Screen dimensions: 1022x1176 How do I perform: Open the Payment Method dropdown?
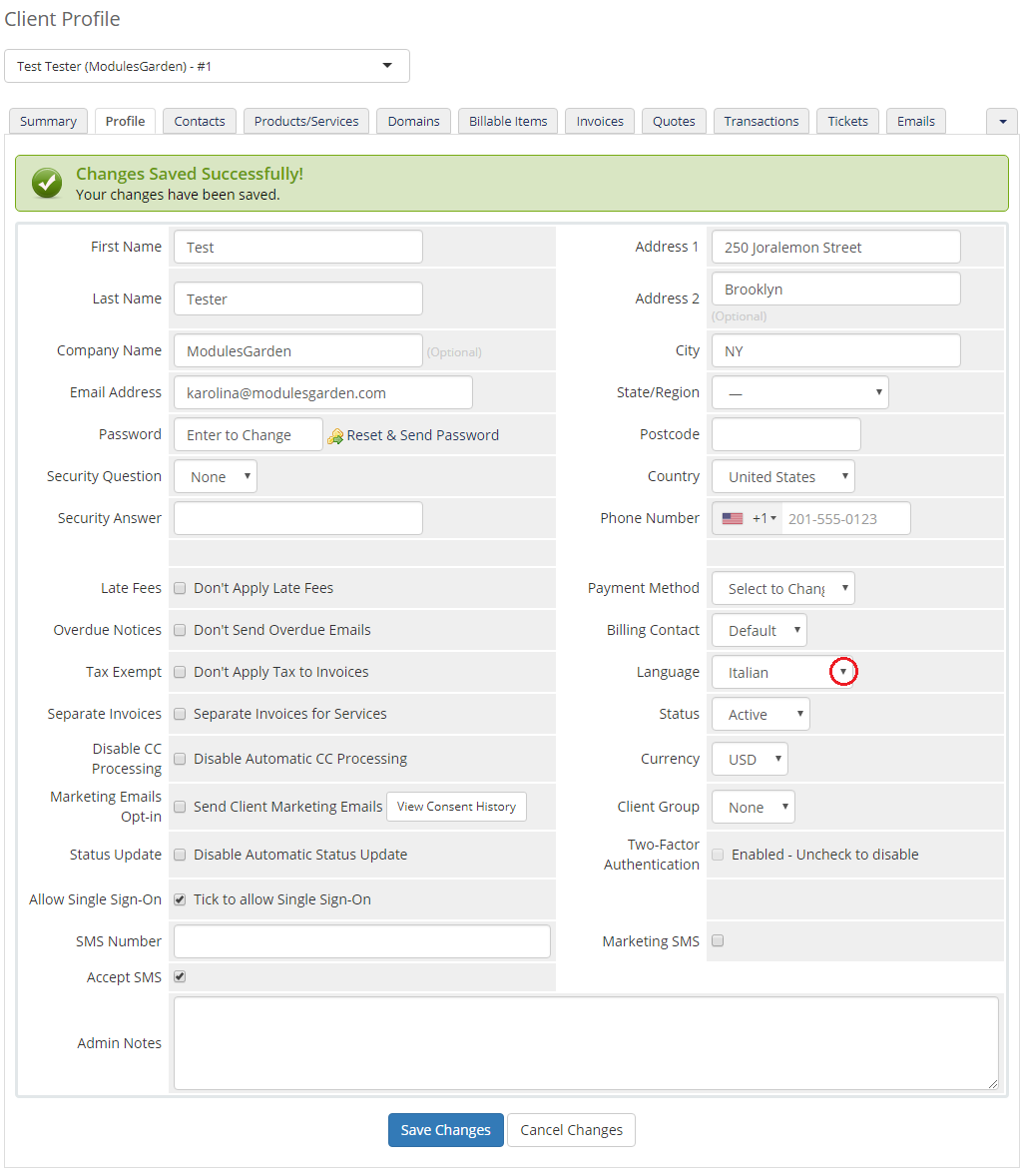pyautogui.click(x=782, y=589)
